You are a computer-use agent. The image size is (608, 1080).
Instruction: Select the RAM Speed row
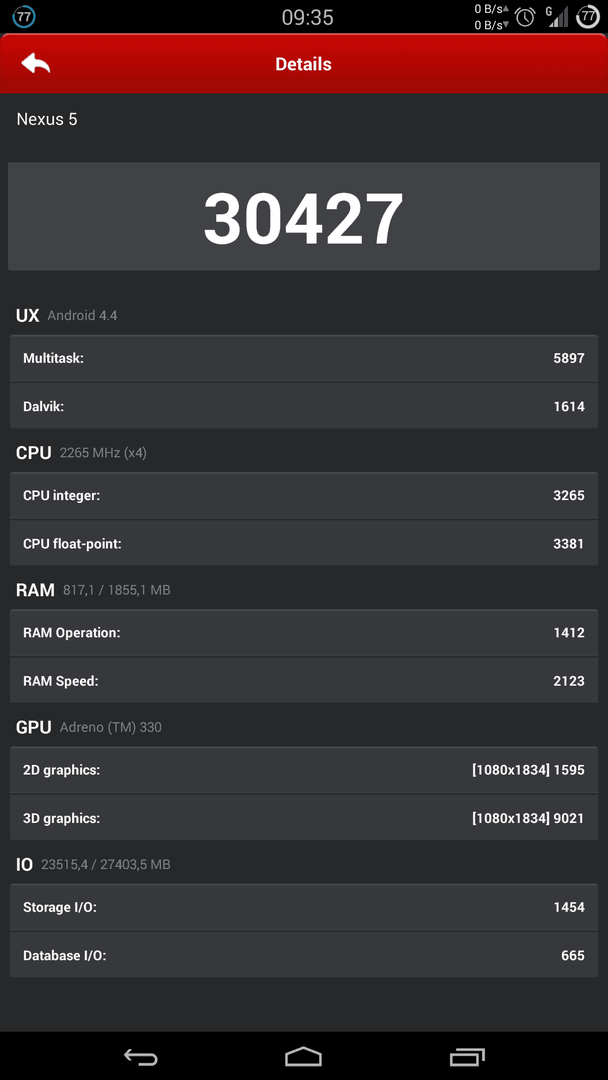click(x=304, y=681)
